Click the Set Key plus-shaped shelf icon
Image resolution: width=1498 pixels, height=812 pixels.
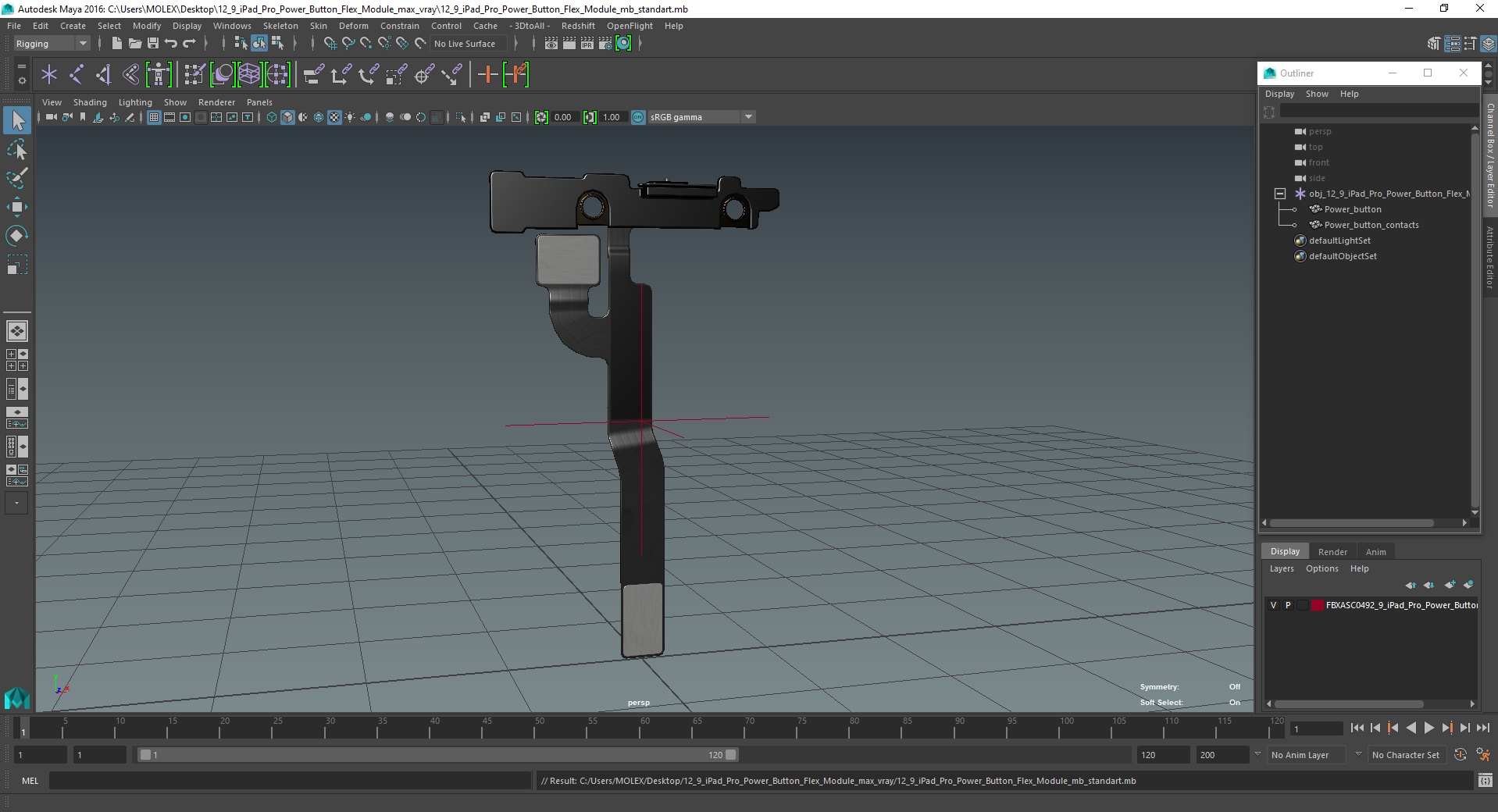[x=487, y=75]
